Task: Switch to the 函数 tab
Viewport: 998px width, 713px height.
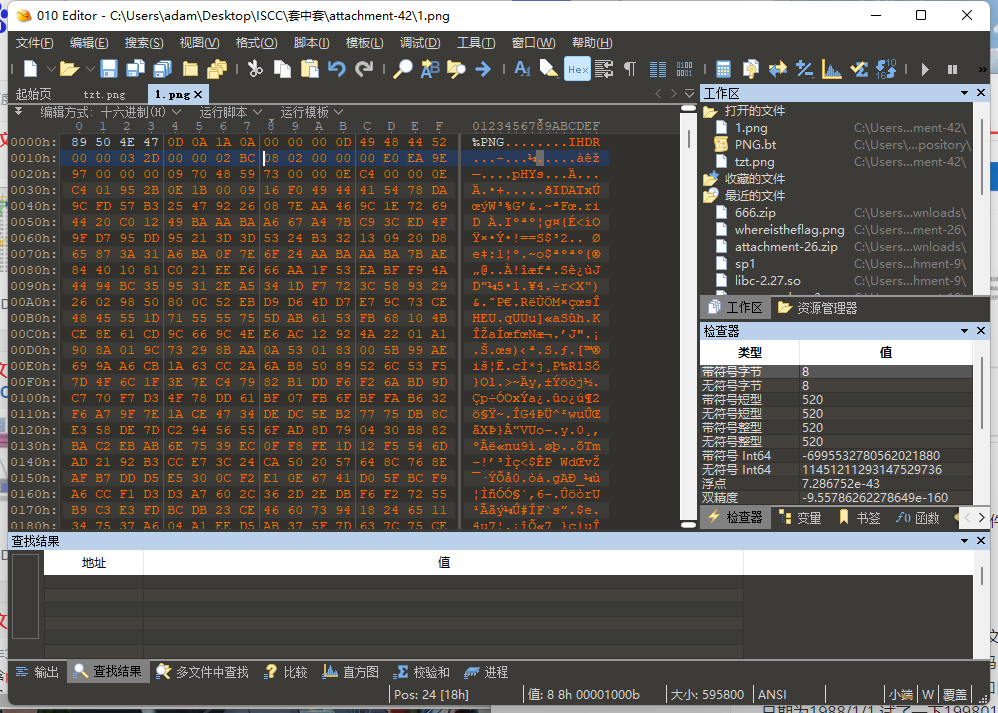Action: tap(917, 518)
